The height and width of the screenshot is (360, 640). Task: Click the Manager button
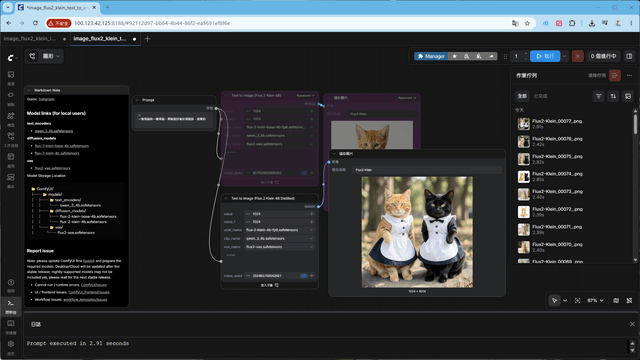(431, 56)
